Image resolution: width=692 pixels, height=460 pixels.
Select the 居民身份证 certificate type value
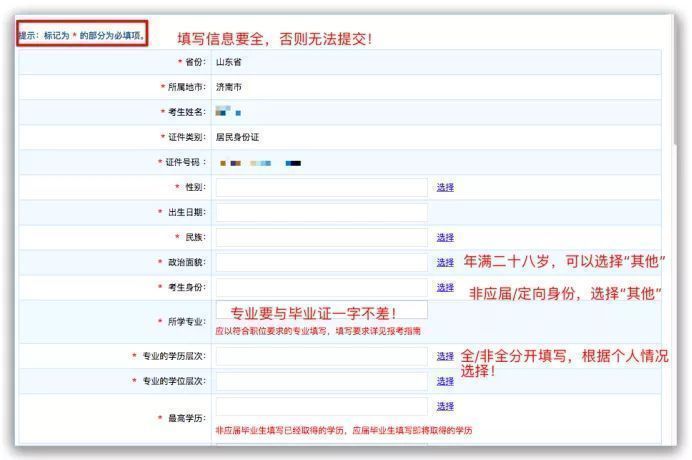(237, 137)
